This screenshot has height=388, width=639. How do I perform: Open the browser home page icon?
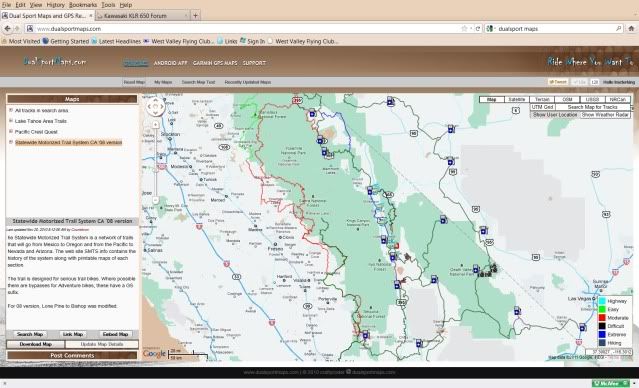pos(631,29)
